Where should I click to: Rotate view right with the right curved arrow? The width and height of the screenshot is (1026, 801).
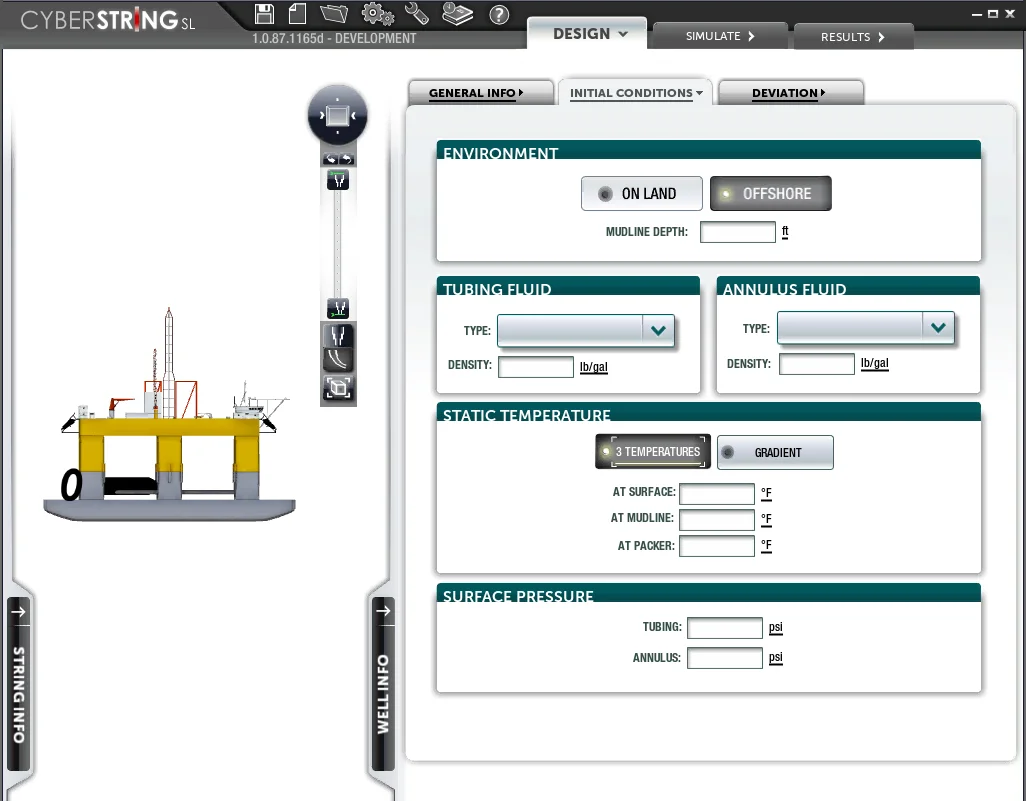pyautogui.click(x=346, y=159)
